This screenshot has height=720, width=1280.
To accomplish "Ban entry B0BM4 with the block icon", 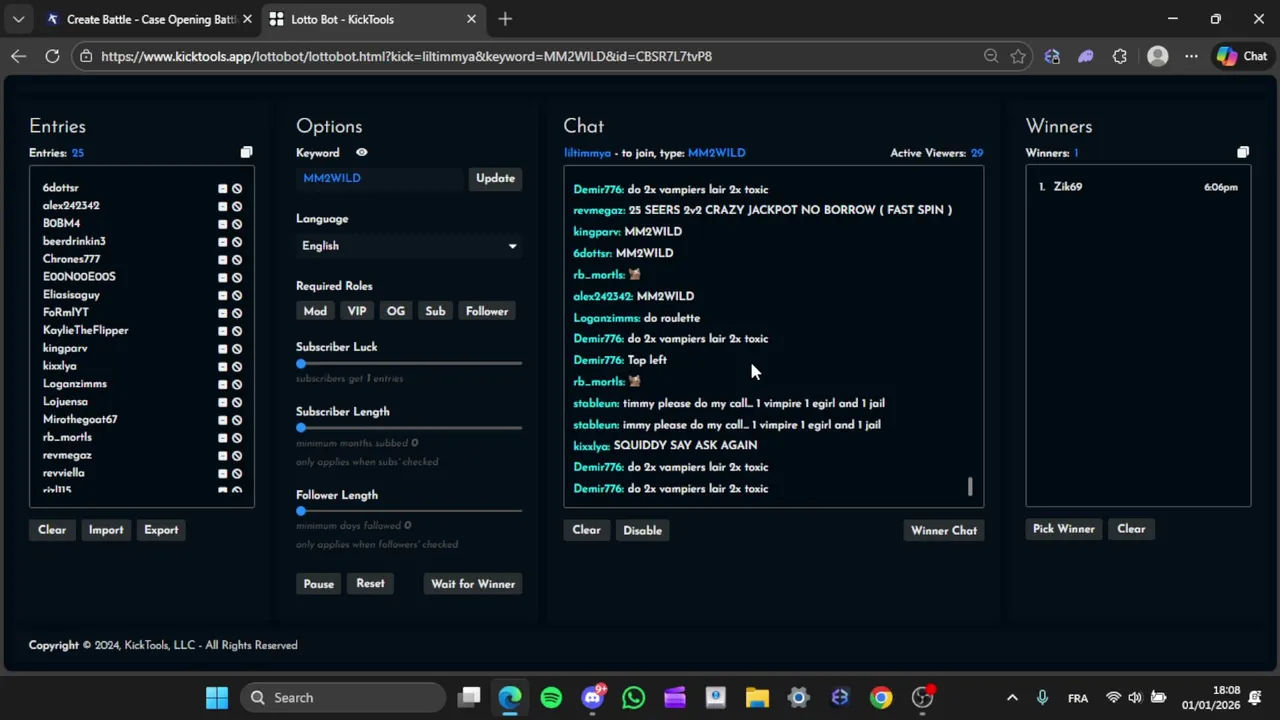I will [237, 224].
